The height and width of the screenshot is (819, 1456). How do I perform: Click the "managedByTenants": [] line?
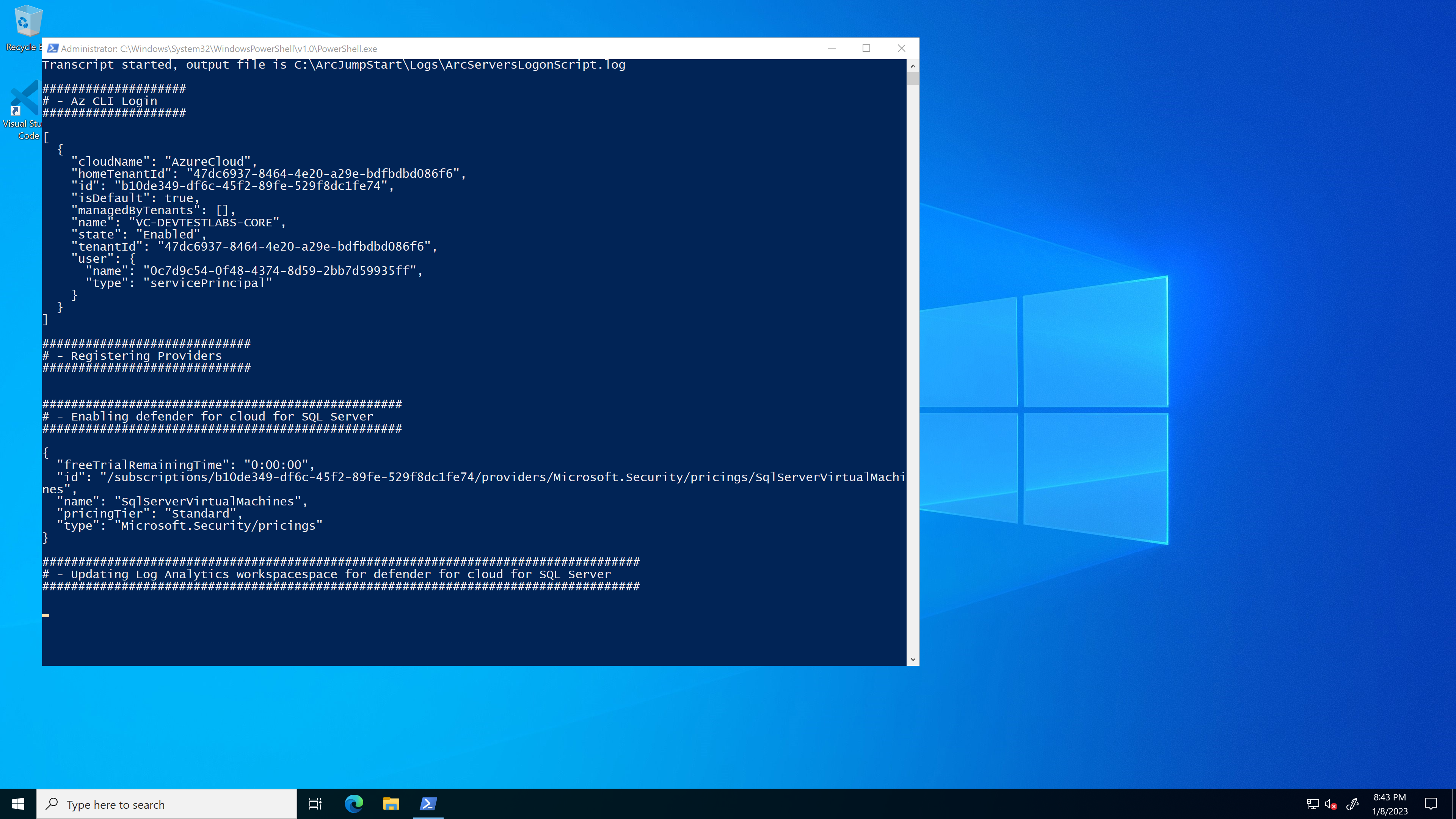153,210
